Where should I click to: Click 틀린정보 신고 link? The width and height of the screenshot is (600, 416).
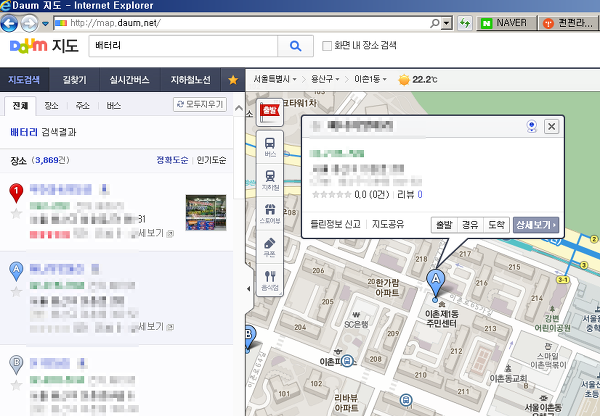click(335, 224)
